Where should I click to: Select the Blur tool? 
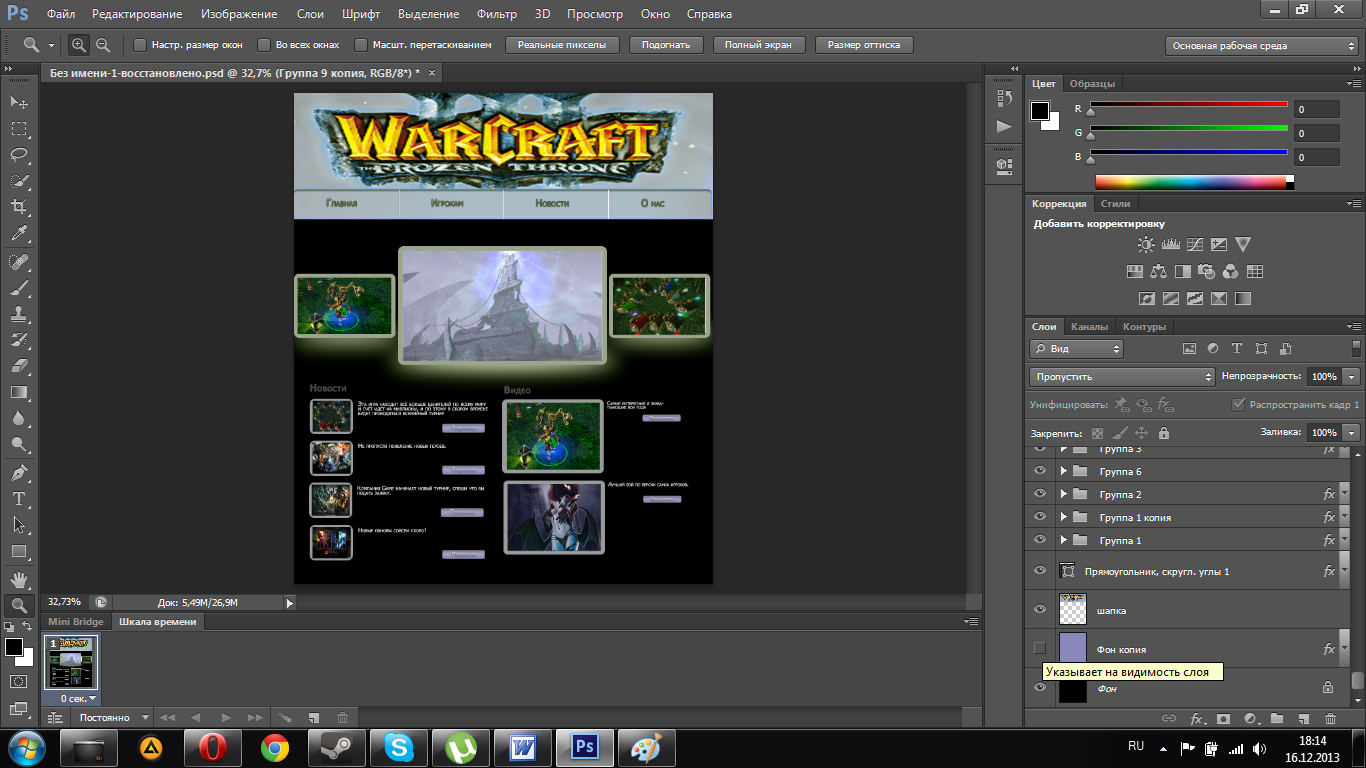point(19,418)
